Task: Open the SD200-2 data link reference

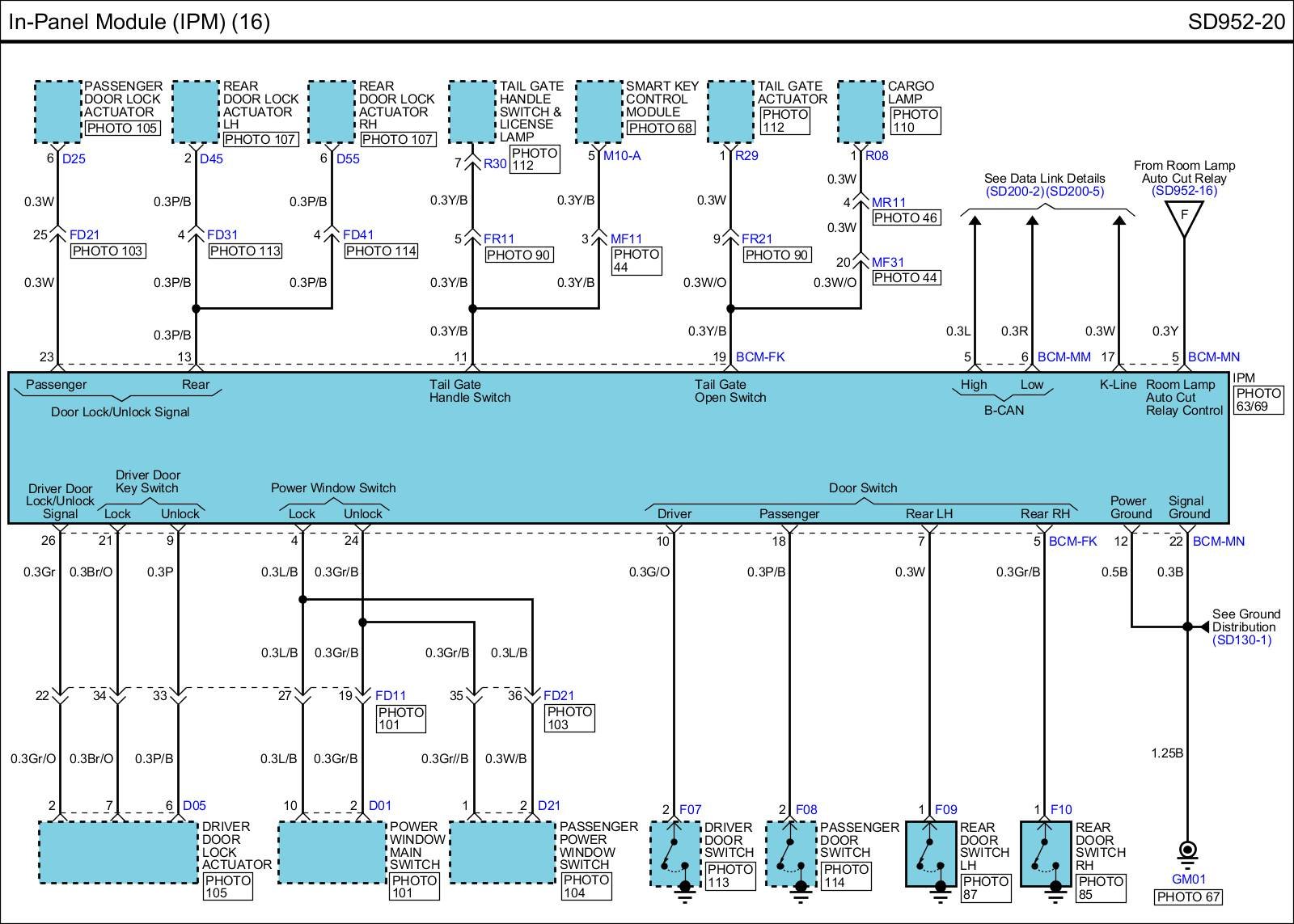Action: 1014,192
